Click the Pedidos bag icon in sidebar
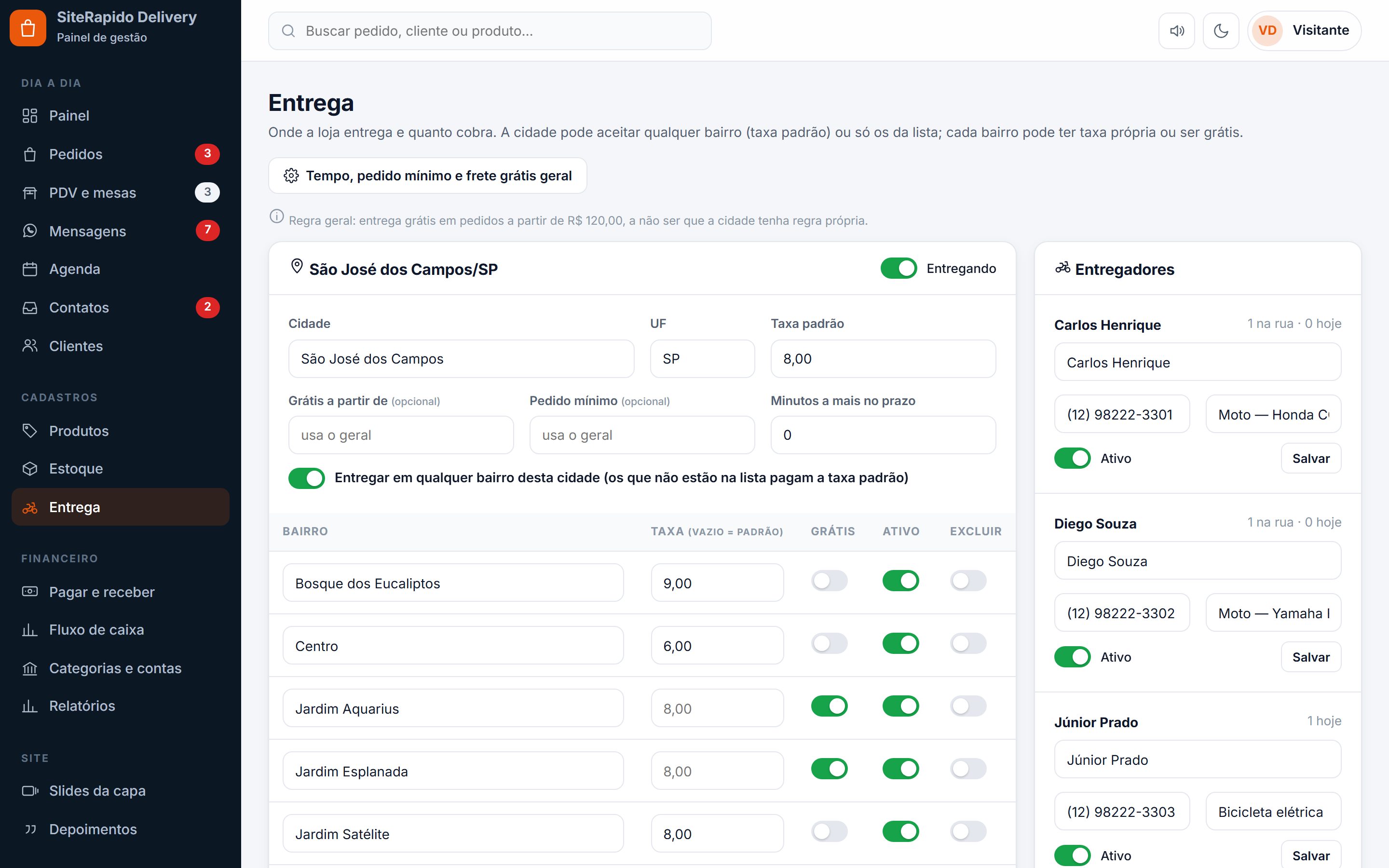This screenshot has width=1389, height=868. [30, 154]
